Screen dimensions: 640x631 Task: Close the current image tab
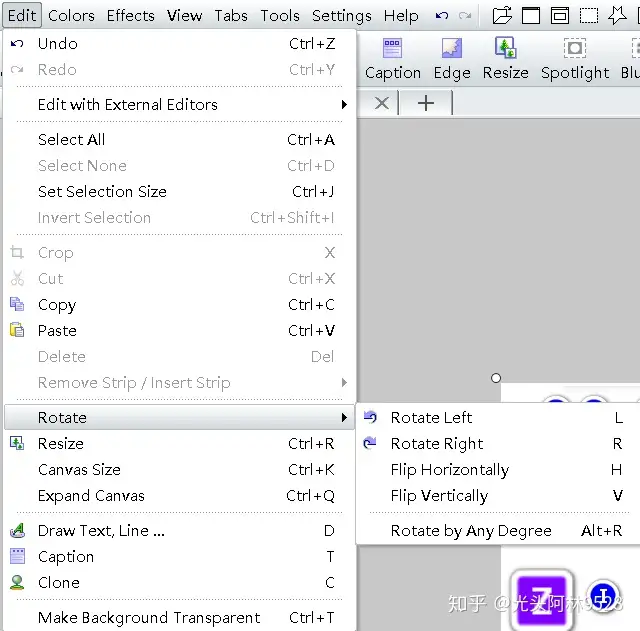382,103
